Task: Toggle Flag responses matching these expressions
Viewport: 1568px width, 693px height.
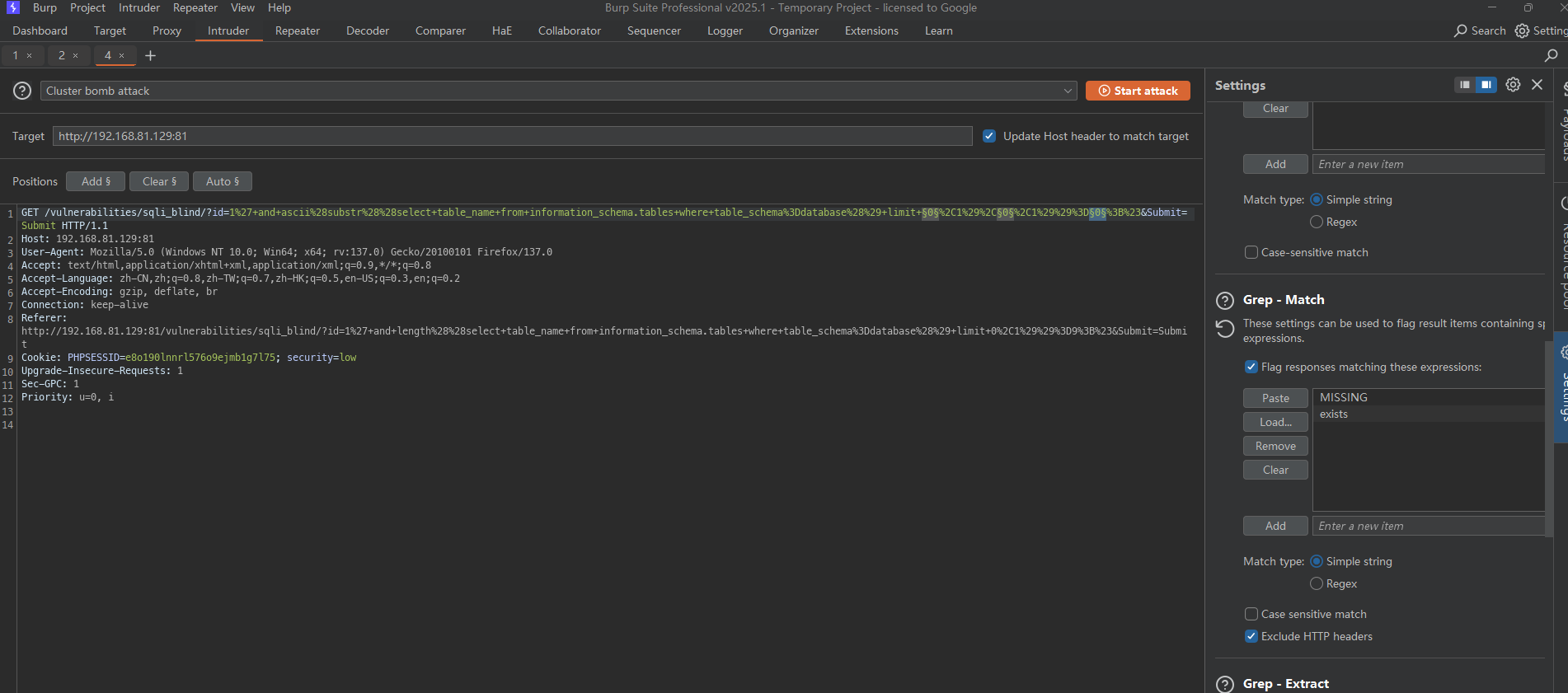Action: (x=1251, y=367)
